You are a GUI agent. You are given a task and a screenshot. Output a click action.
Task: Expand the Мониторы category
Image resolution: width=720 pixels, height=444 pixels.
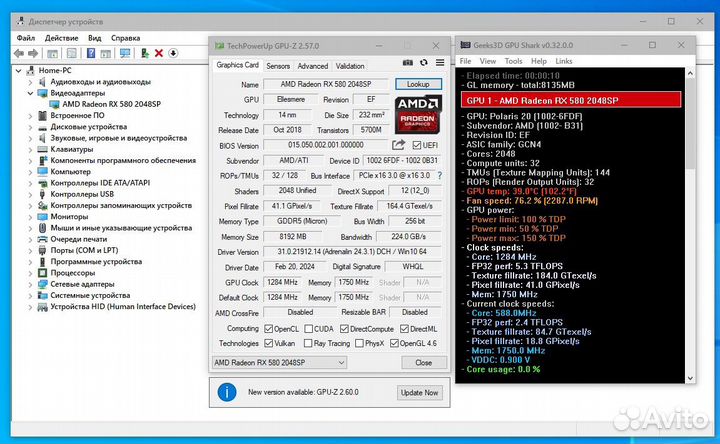[x=30, y=217]
